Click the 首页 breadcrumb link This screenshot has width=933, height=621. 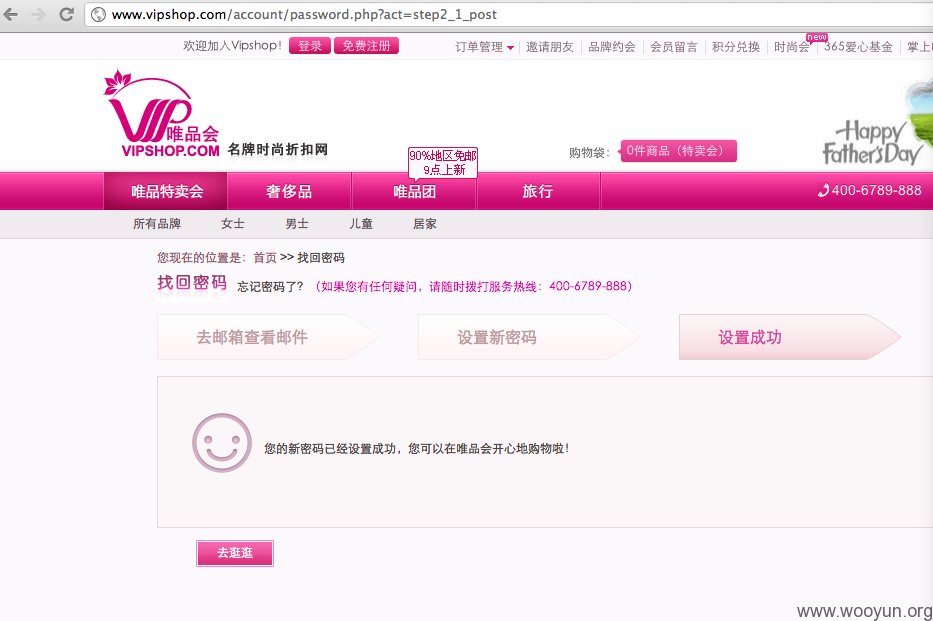pyautogui.click(x=265, y=258)
